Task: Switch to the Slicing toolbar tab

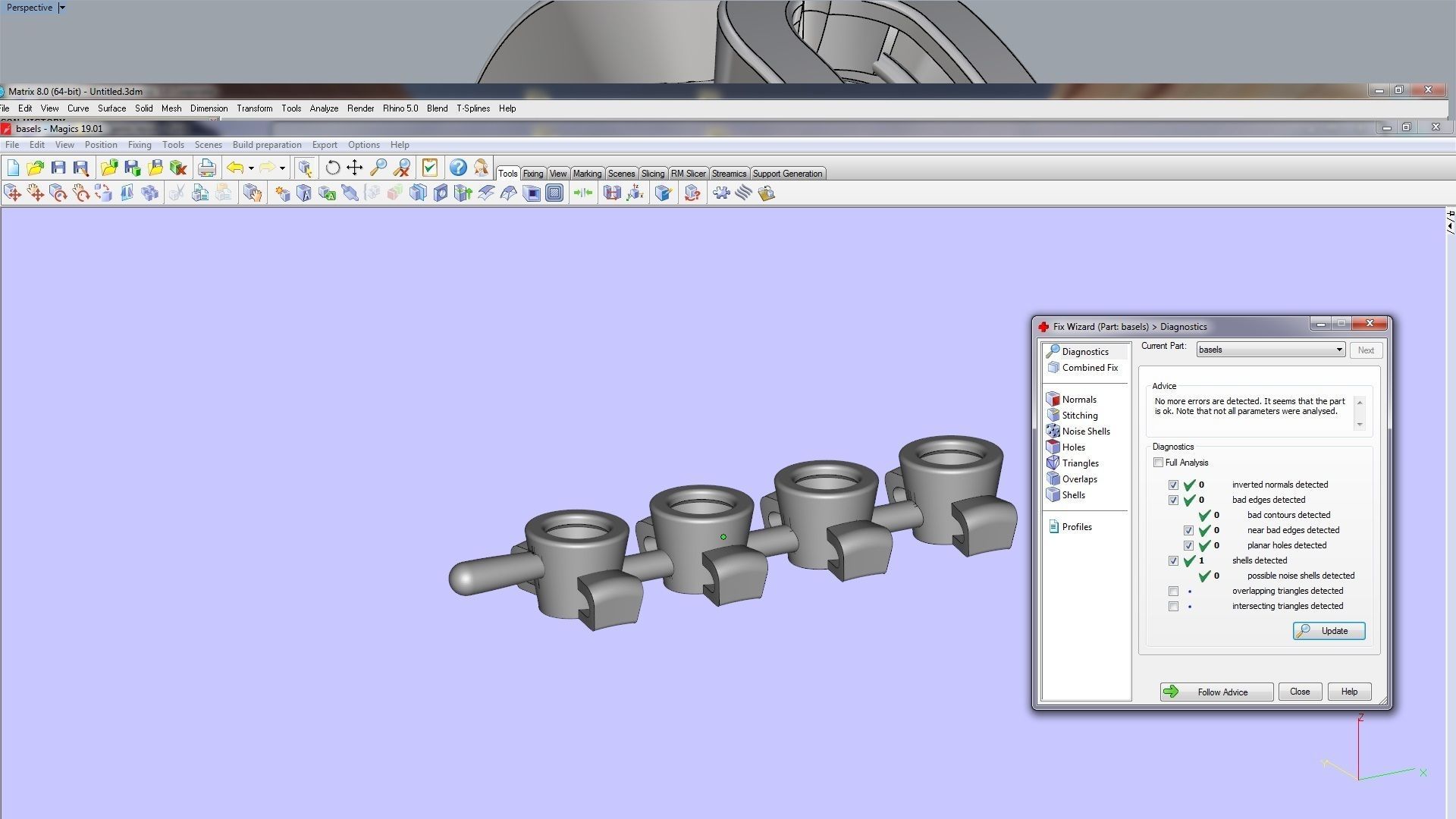Action: [652, 174]
